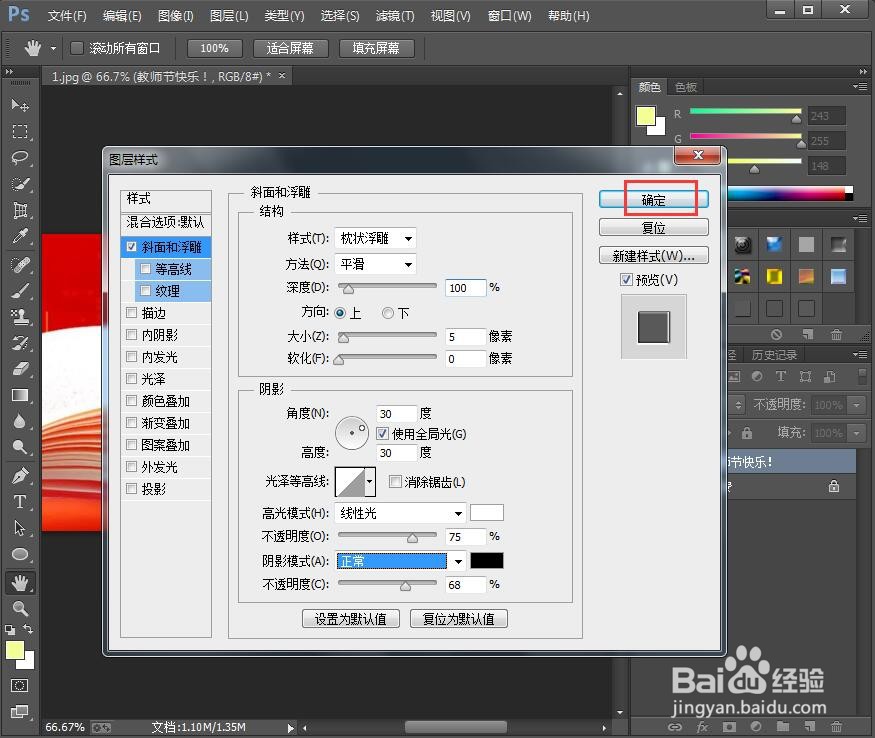Viewport: 875px width, 738px height.
Task: Open 阴影模式 dropdown showing 正常
Action: [400, 561]
